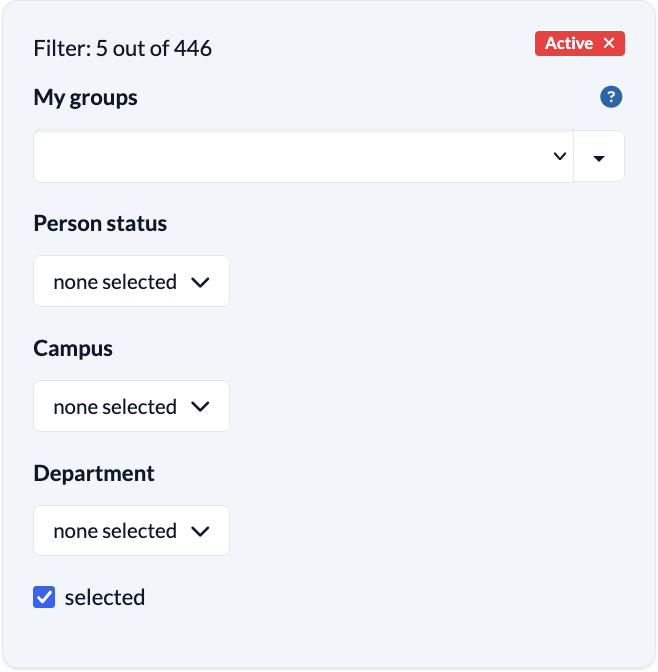Screen dimensions: 658x672
Task: Click the 'My groups' heading label
Action: point(86,98)
